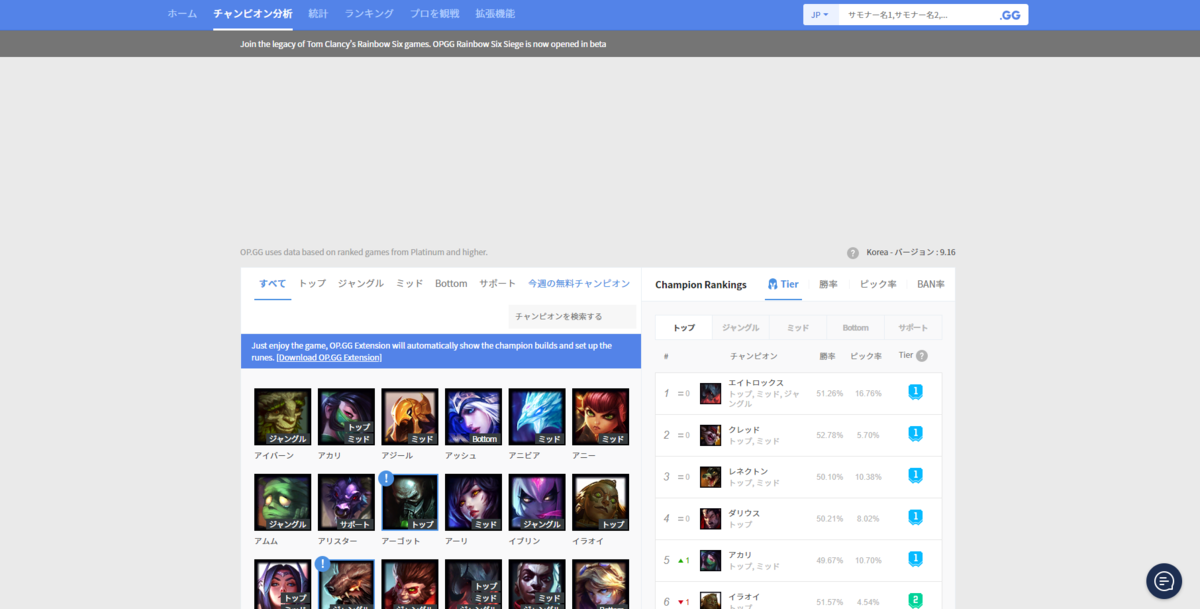Click Tier 1 badge on クレッド row
The height and width of the screenshot is (609, 1200).
pos(915,434)
